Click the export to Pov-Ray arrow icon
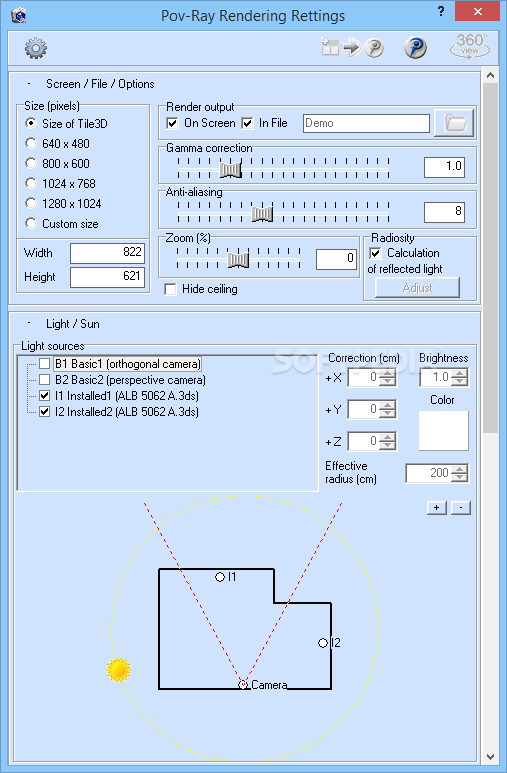Screen dimensions: 507x773 352,47
